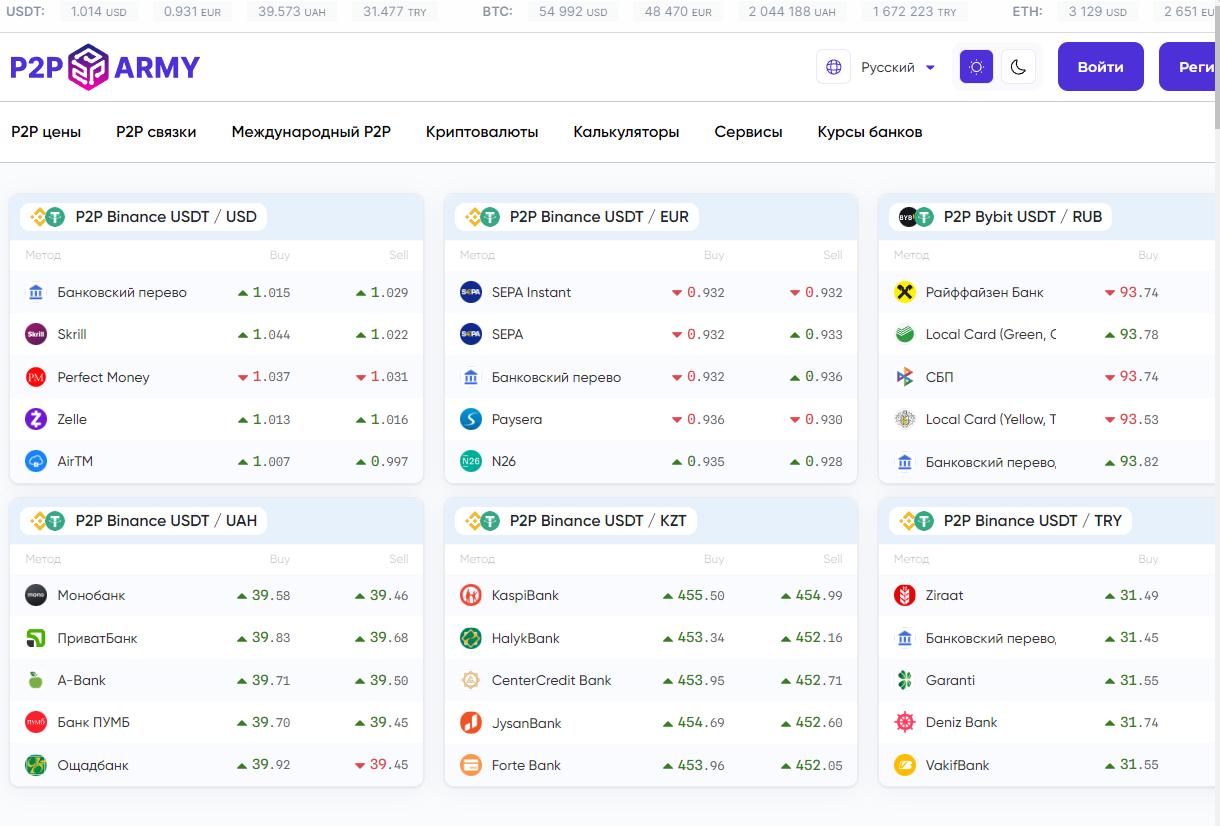Click the Paysera icon
Viewport: 1220px width, 826px height.
[470, 419]
